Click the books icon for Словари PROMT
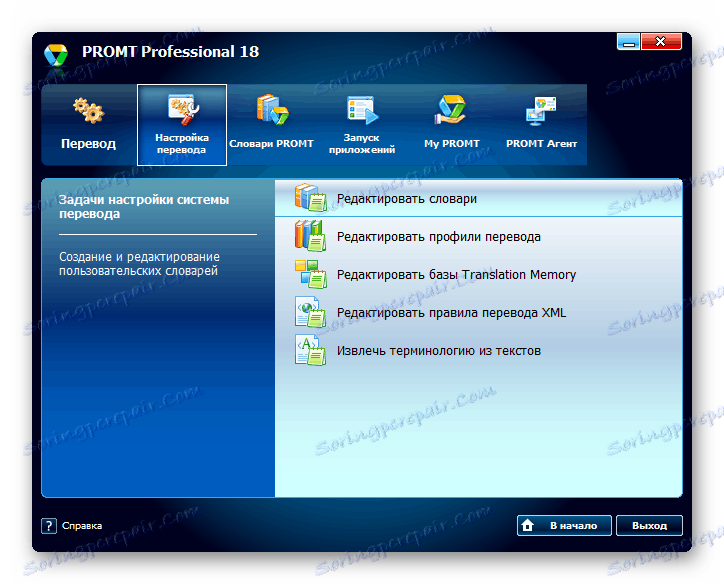This screenshot has height=584, width=724. coord(272,110)
